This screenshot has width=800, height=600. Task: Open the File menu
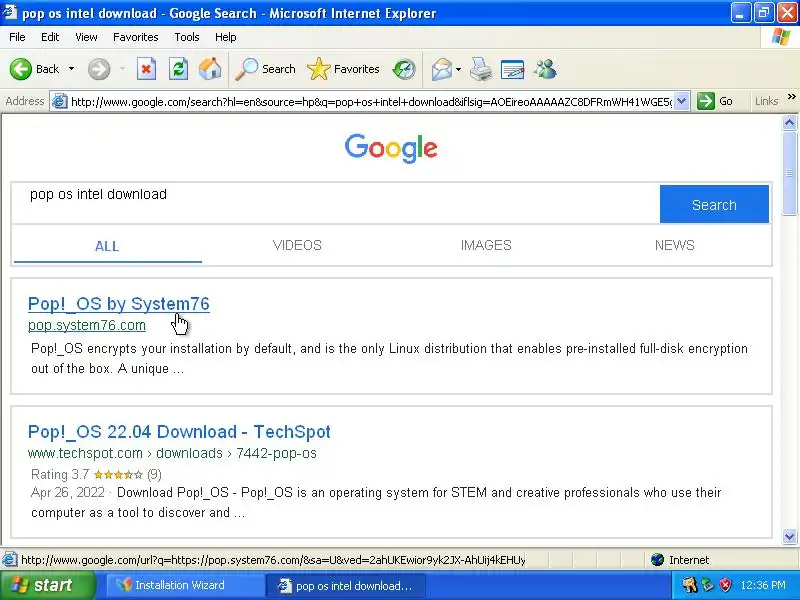coord(17,37)
